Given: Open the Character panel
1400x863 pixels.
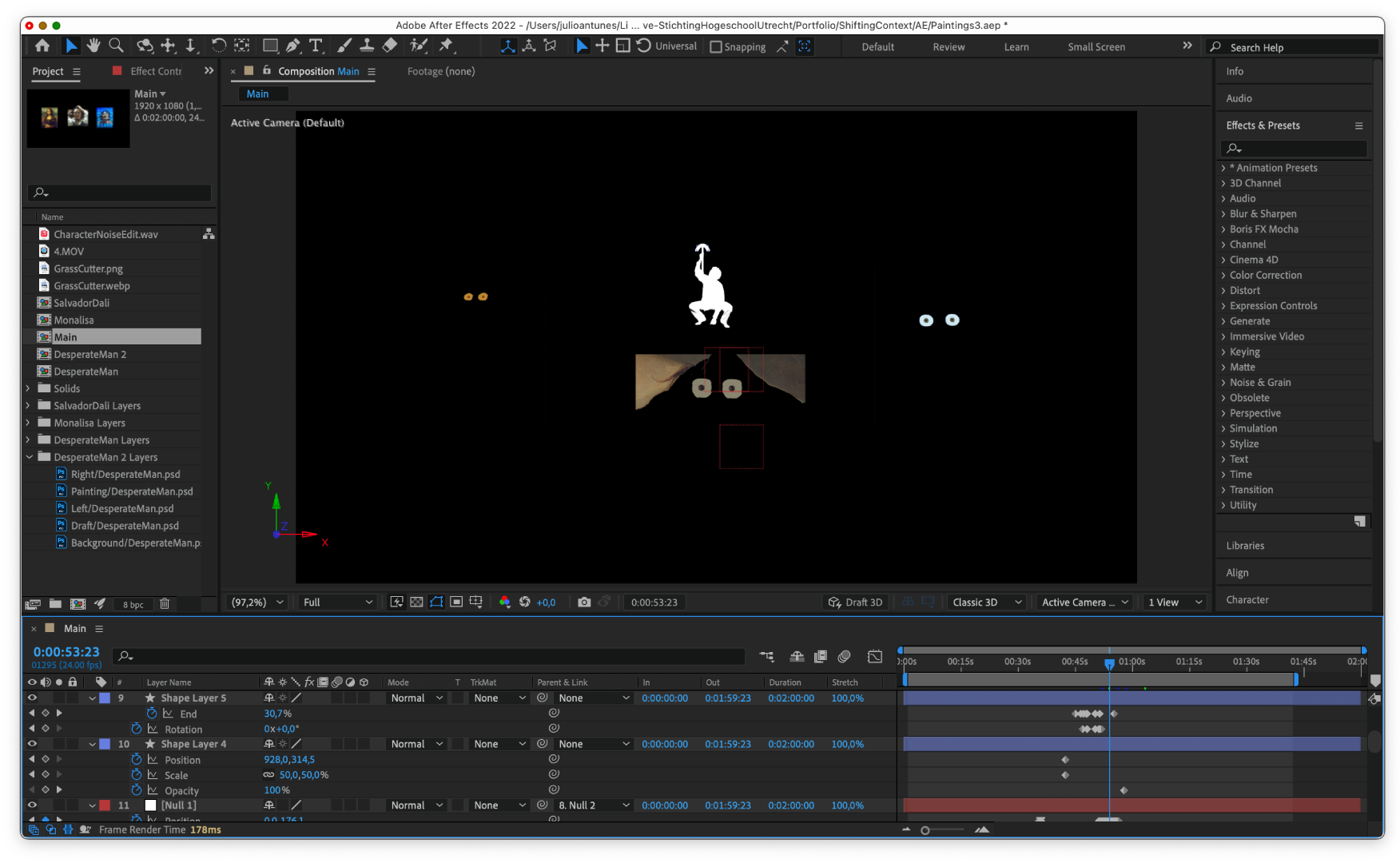Looking at the screenshot, I should click(1247, 600).
